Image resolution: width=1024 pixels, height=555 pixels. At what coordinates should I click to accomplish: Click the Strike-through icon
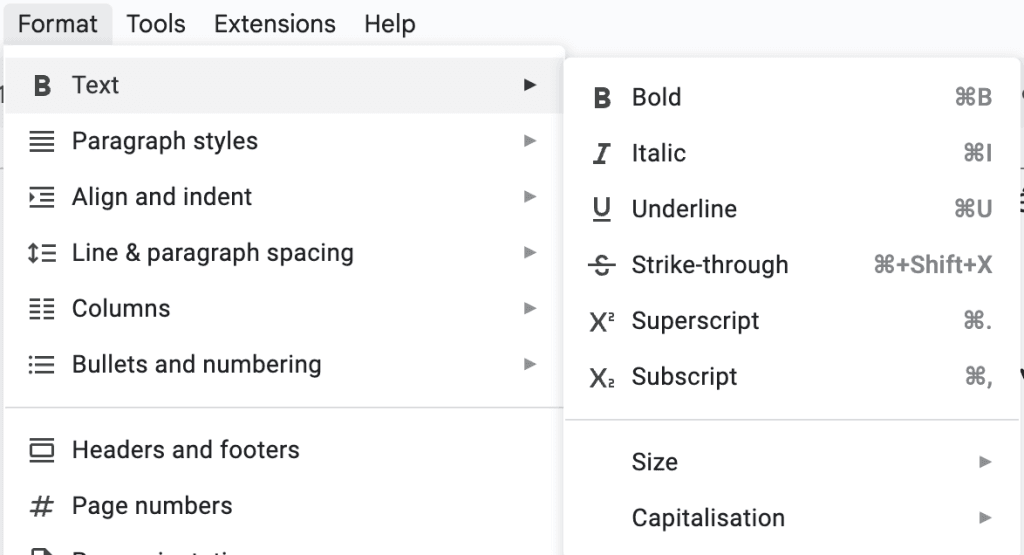point(602,265)
